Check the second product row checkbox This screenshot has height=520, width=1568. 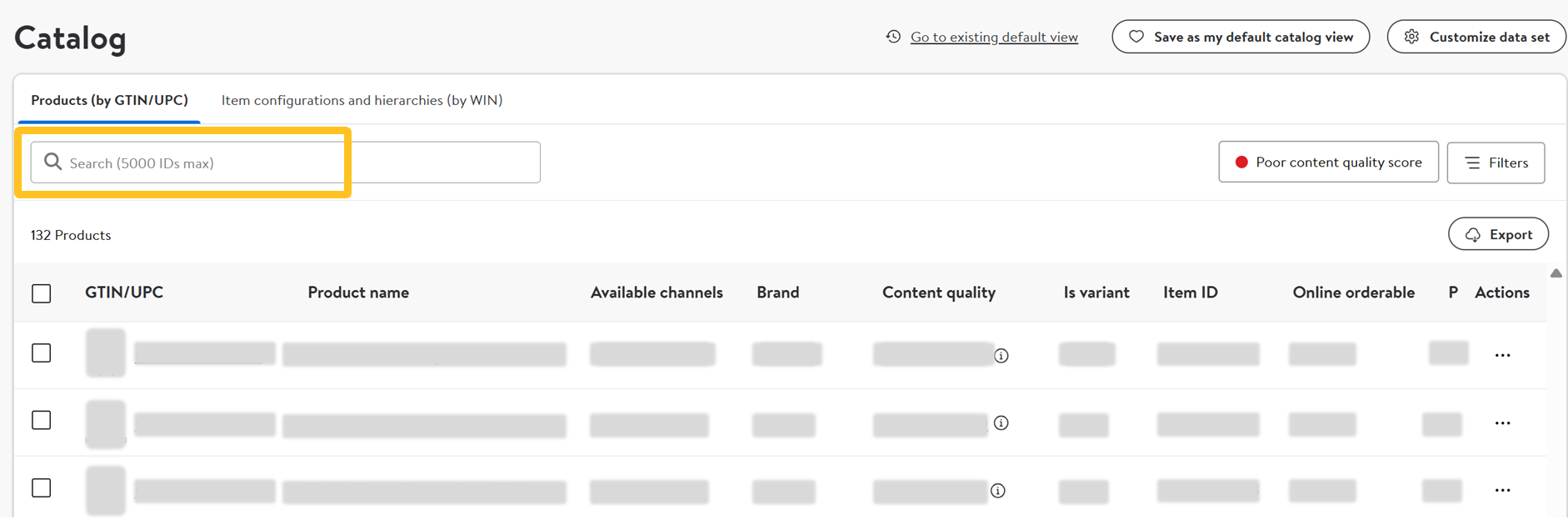coord(42,420)
